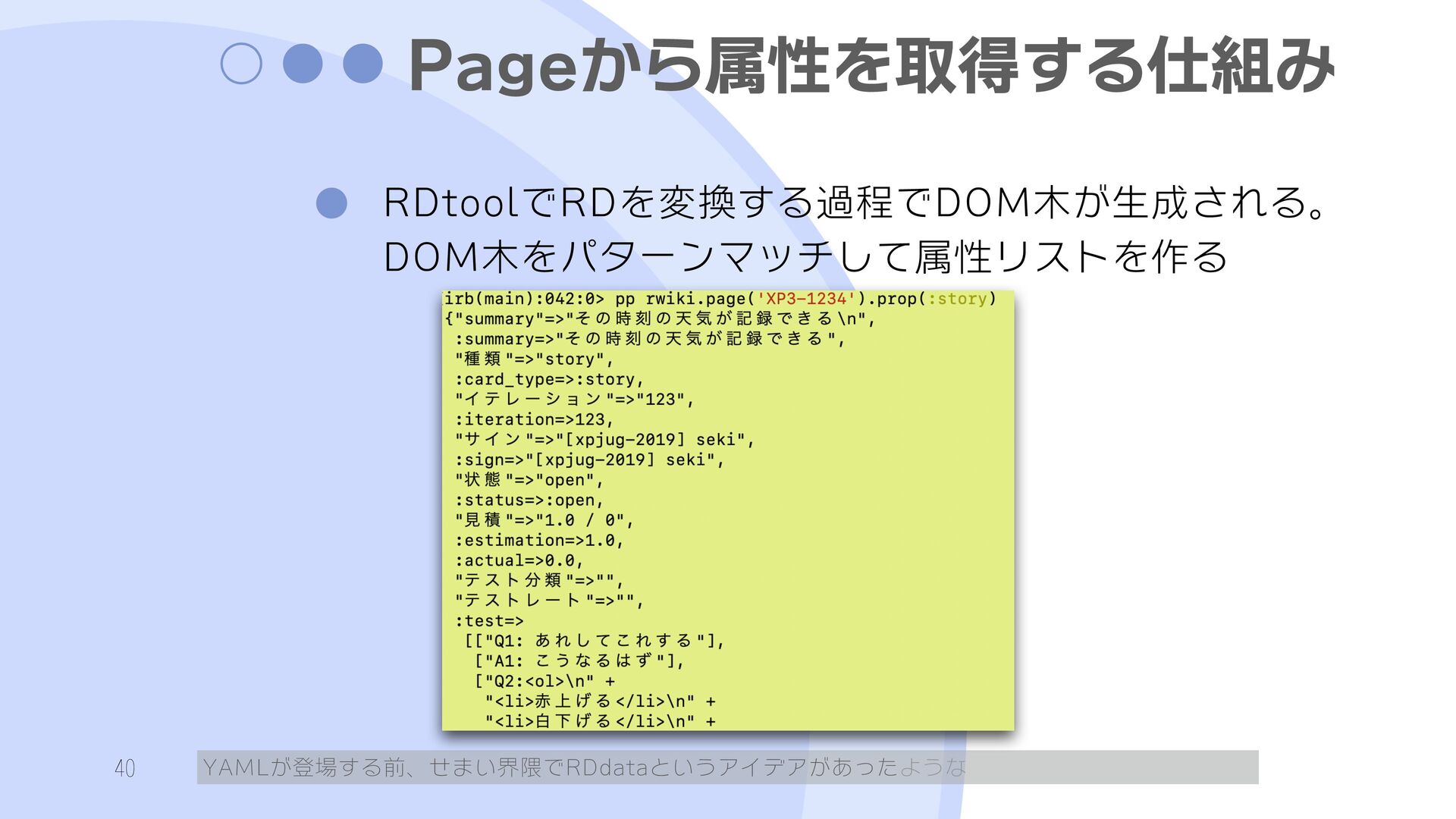Click the :story symbol in command

pos(957,299)
